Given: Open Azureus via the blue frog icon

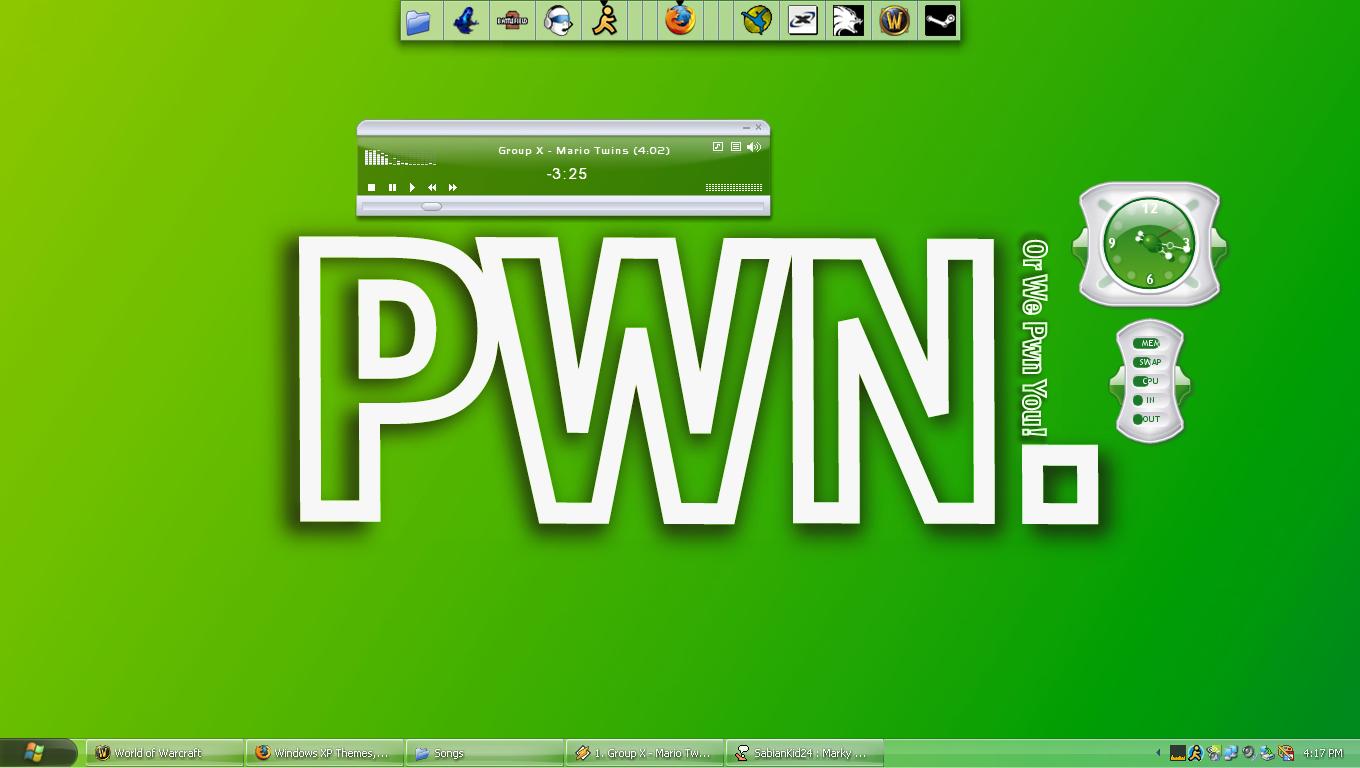Looking at the screenshot, I should 465,20.
